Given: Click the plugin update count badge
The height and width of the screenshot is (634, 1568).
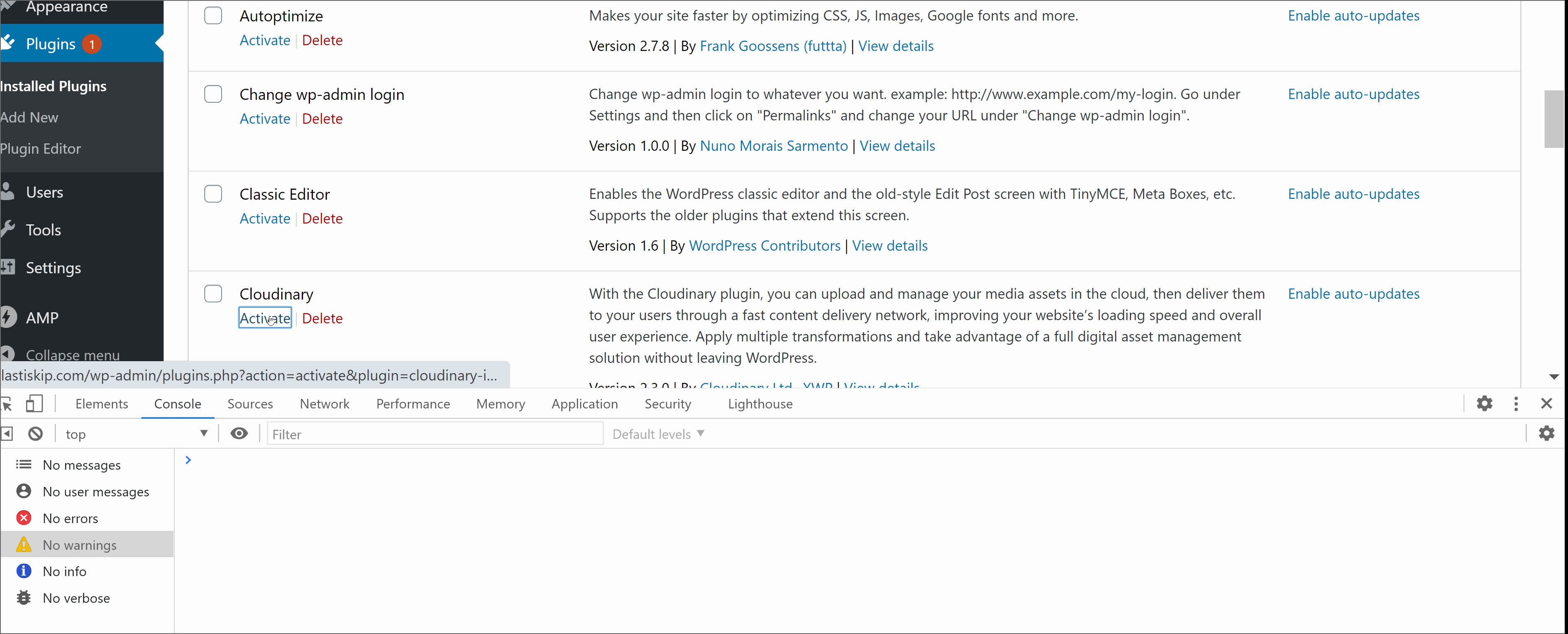Looking at the screenshot, I should 92,44.
